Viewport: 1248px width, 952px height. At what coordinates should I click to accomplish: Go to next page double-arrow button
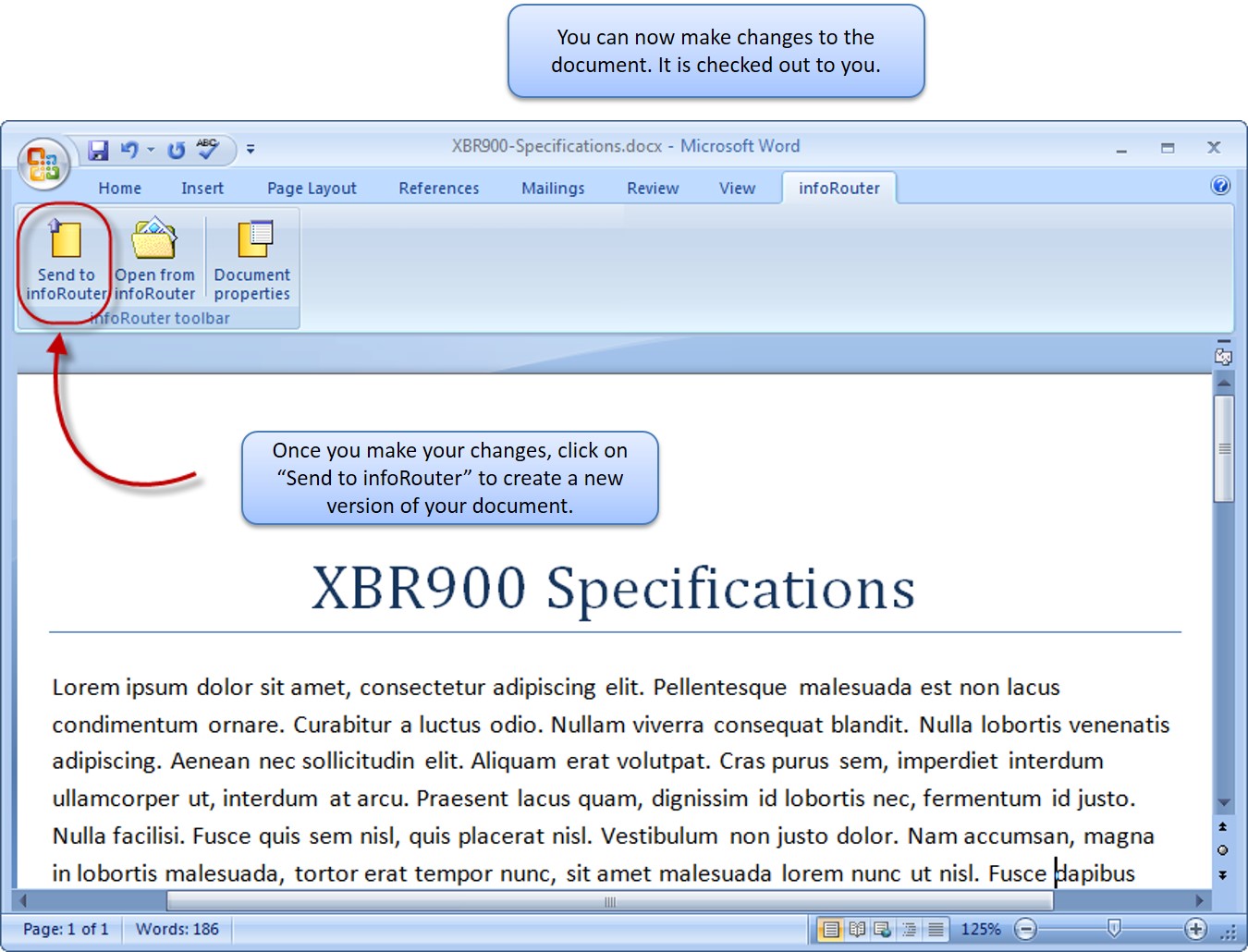click(1223, 874)
